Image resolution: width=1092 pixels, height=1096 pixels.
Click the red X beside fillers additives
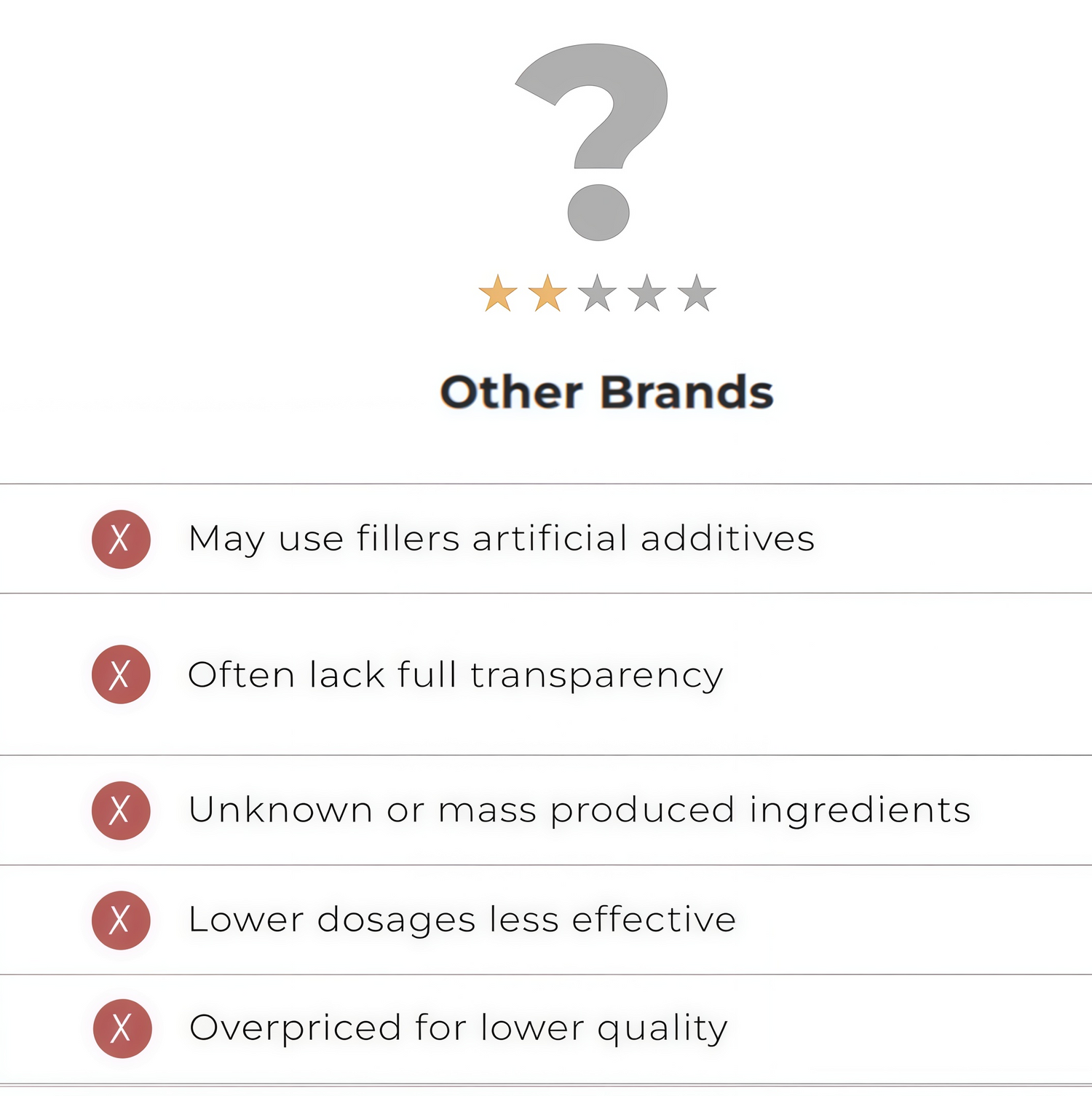click(x=121, y=540)
